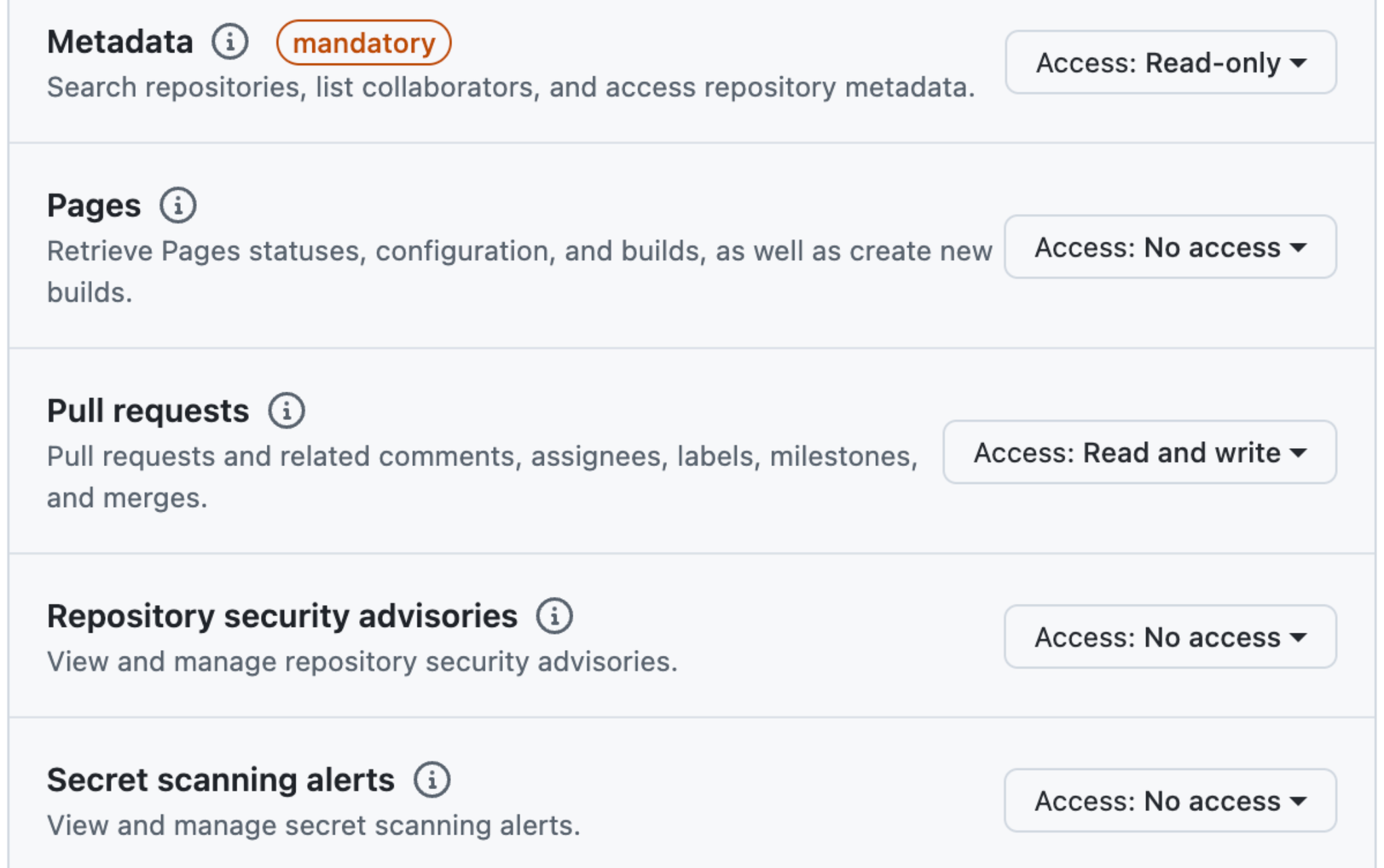This screenshot has height=868, width=1384.
Task: Open info for Repository security advisories
Action: [554, 616]
